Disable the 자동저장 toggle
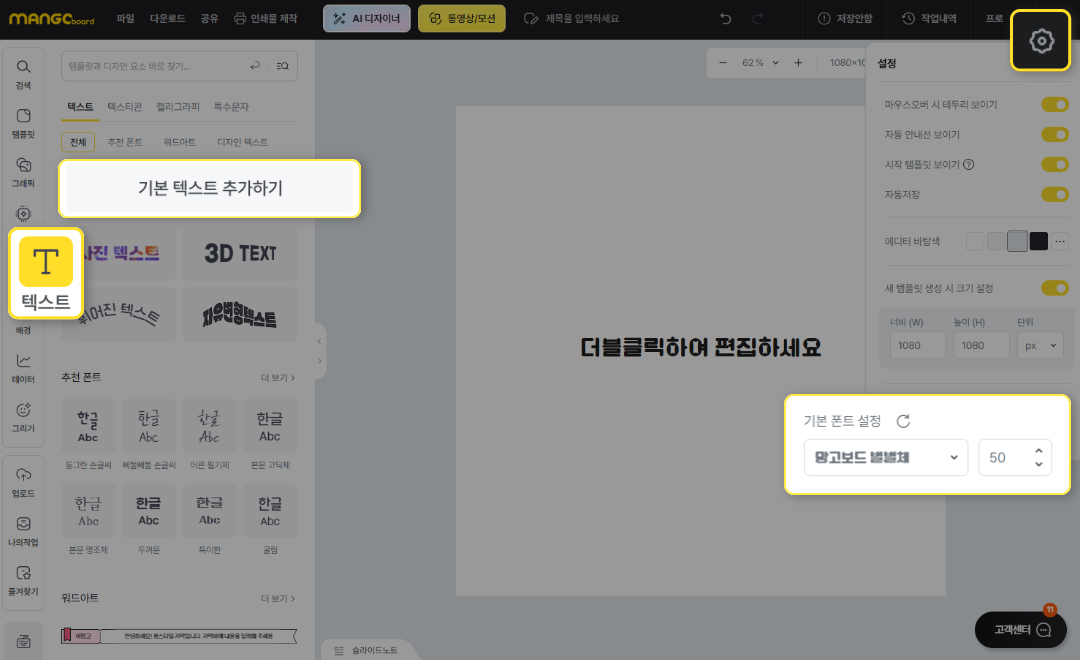 tap(1054, 194)
